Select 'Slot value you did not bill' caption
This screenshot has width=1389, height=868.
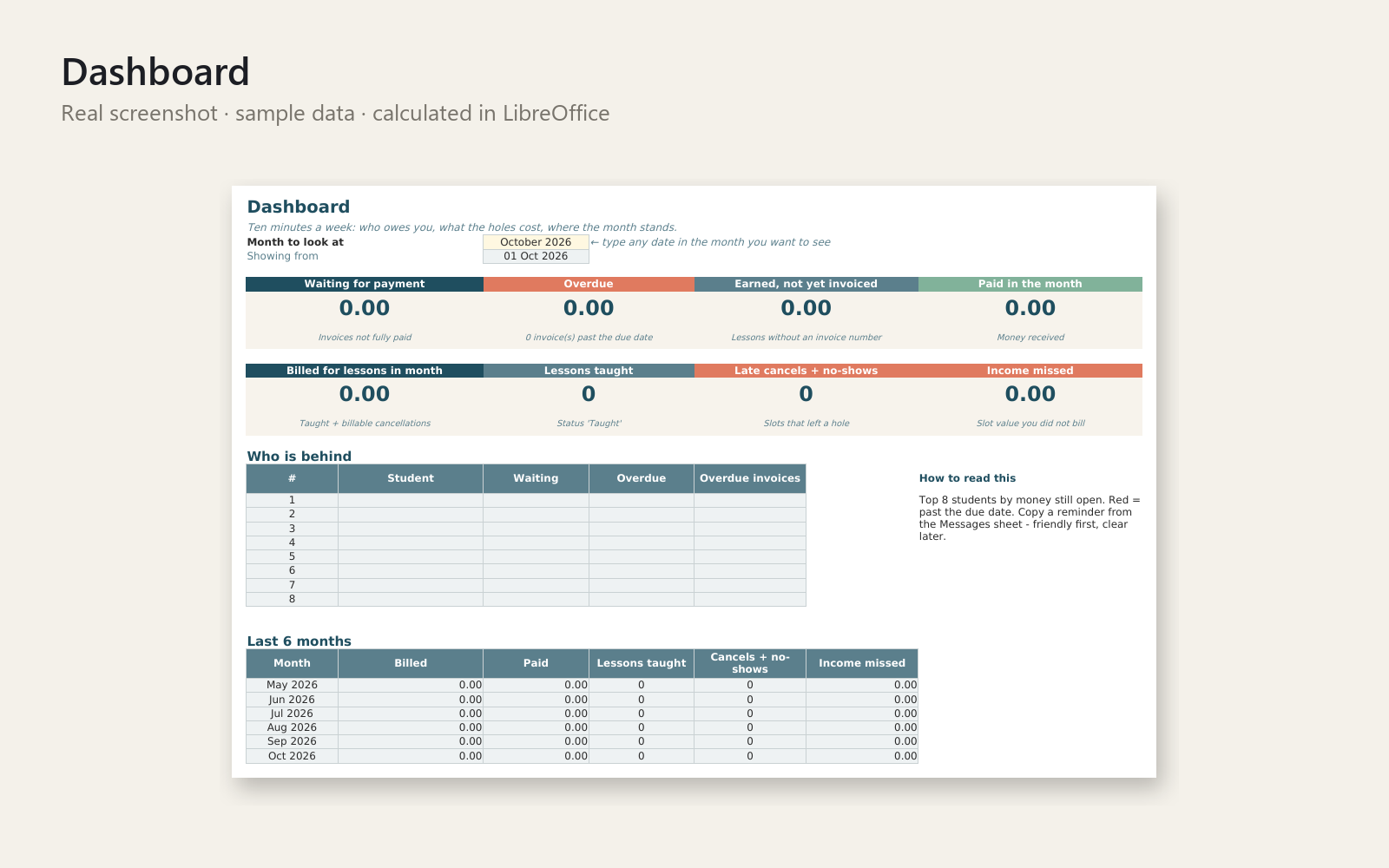(x=1030, y=424)
